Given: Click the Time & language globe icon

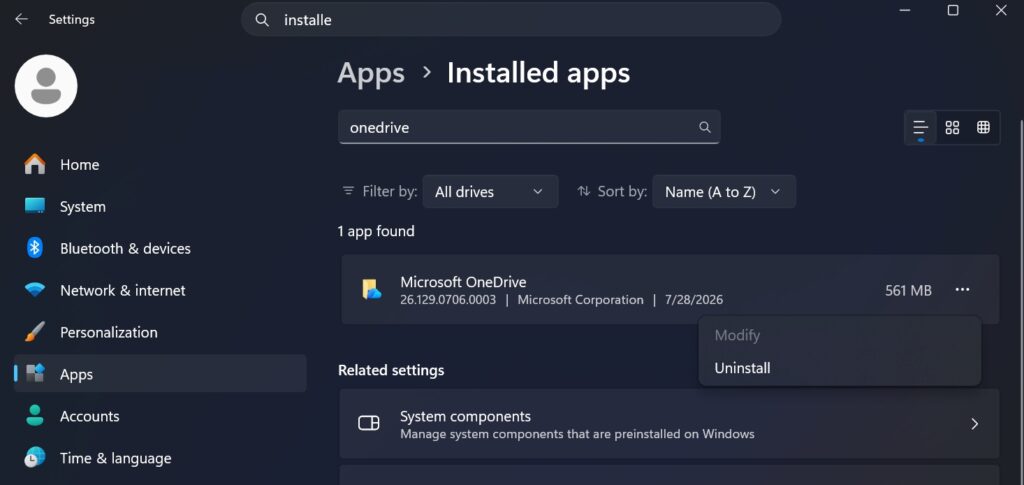Looking at the screenshot, I should click(35, 458).
